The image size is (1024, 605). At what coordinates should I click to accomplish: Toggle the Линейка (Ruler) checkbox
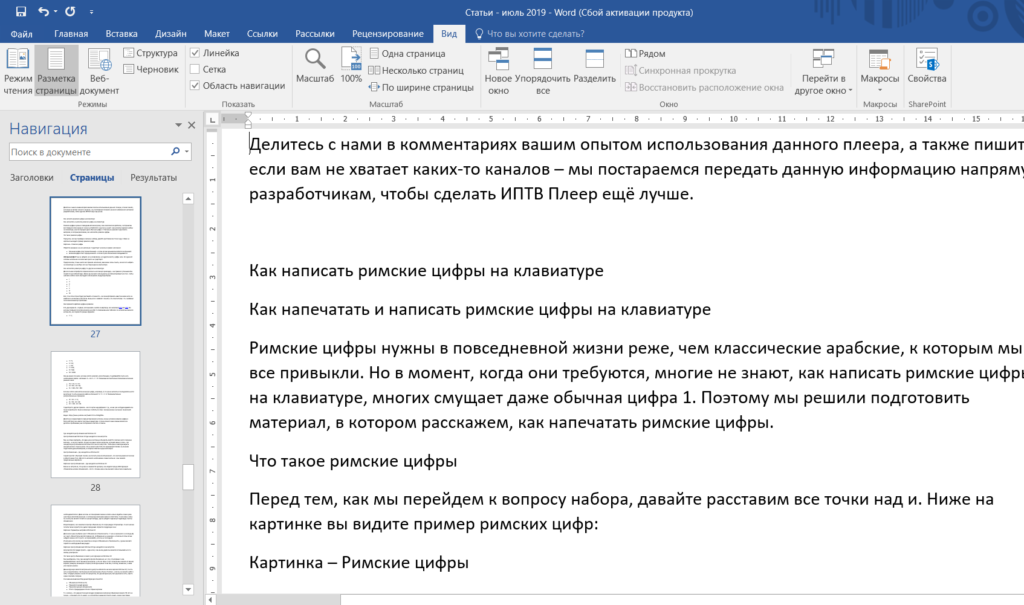[x=196, y=53]
